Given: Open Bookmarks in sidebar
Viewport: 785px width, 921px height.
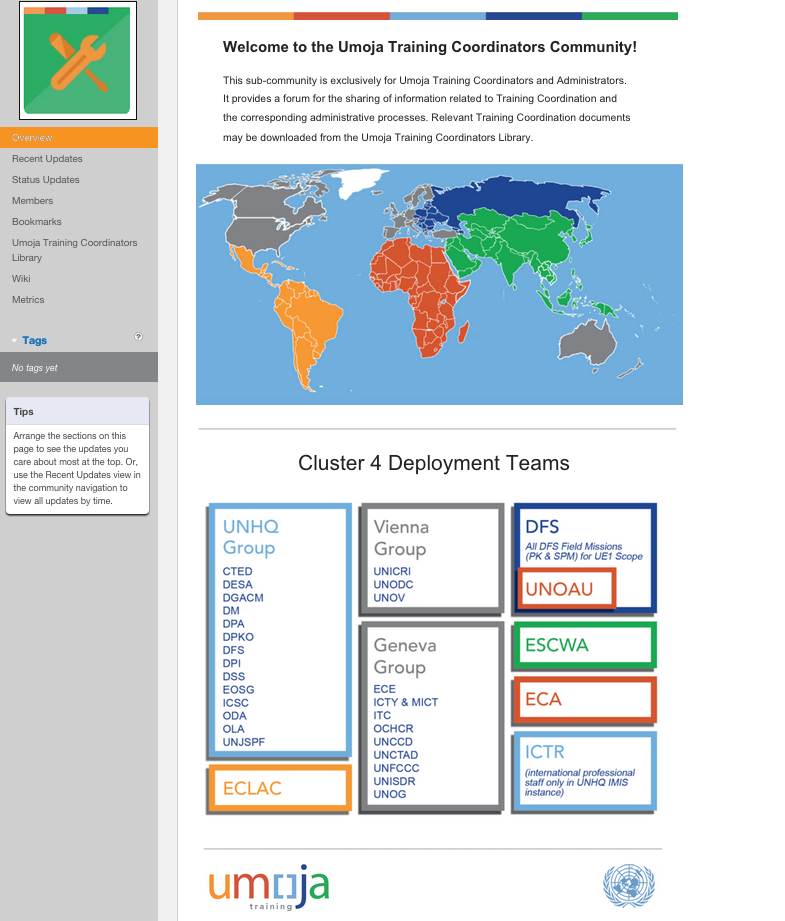Looking at the screenshot, I should point(36,221).
